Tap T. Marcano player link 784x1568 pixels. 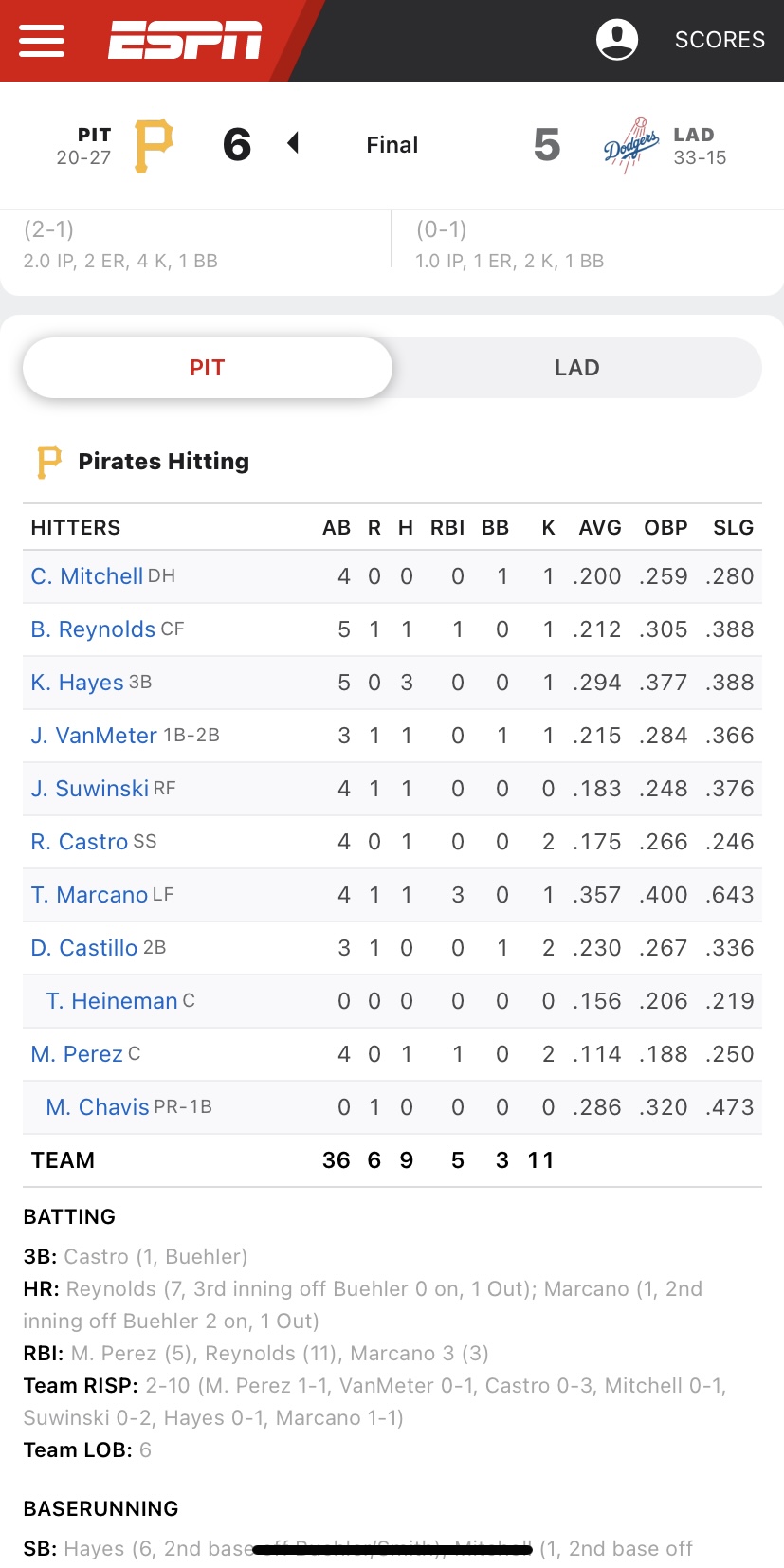point(89,895)
